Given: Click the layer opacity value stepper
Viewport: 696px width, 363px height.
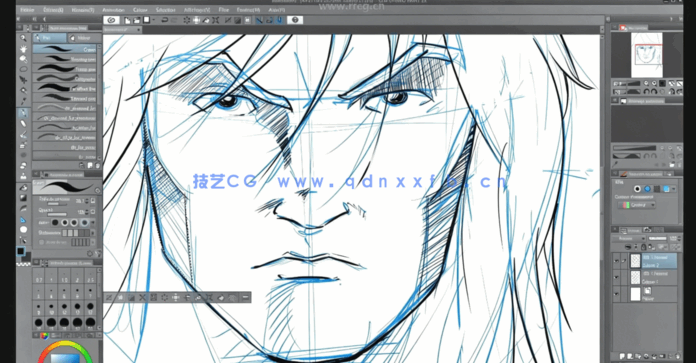Looking at the screenshot, I should 679,238.
